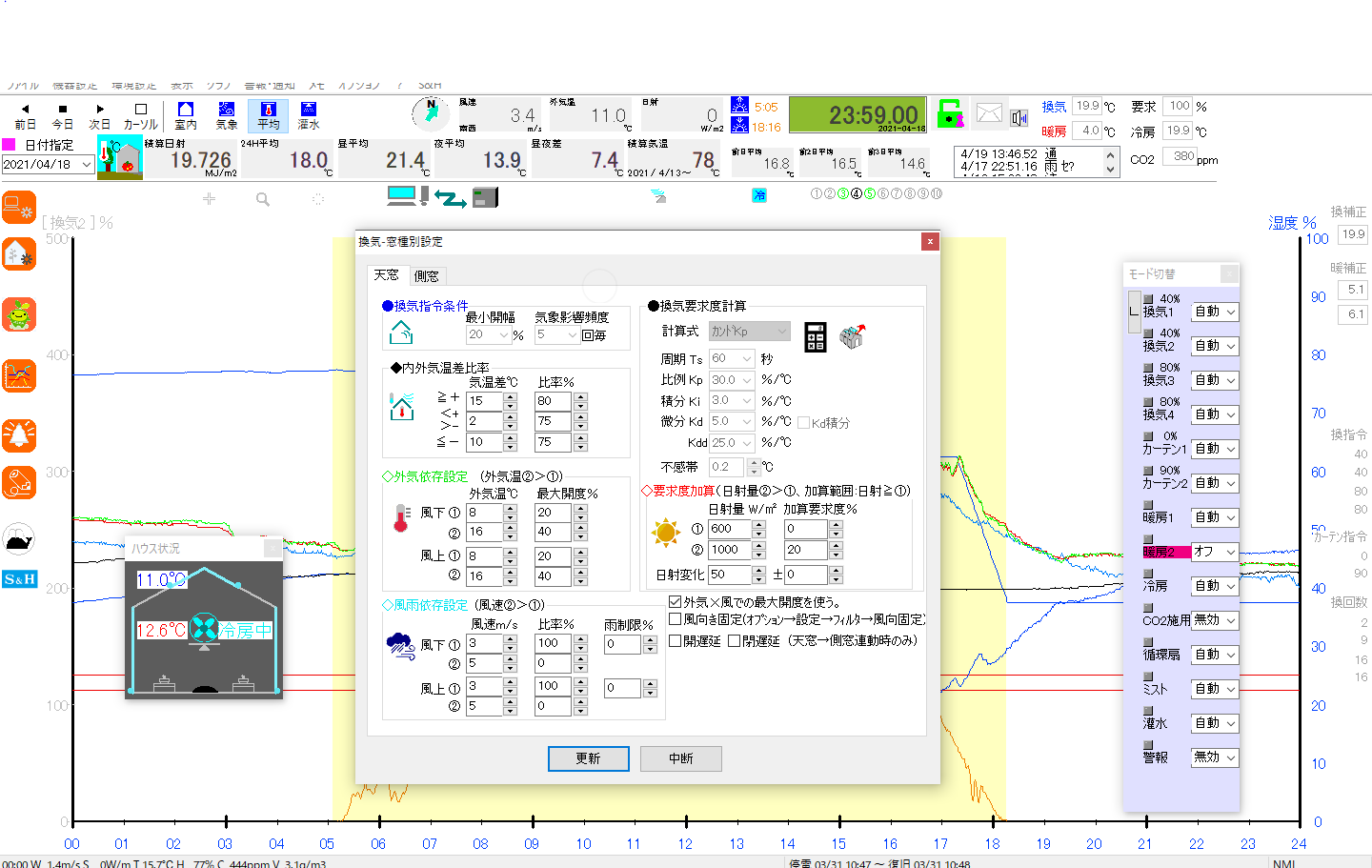
Task: Click the 中断 cancel button
Action: pyautogui.click(x=680, y=758)
